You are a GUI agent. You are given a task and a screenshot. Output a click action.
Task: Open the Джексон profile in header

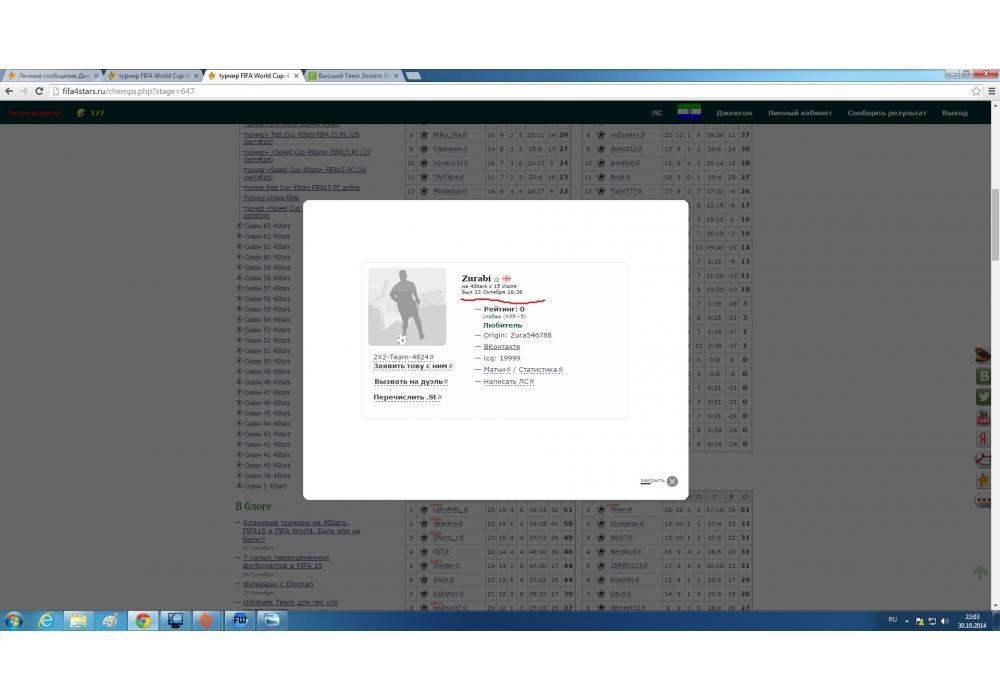click(734, 113)
